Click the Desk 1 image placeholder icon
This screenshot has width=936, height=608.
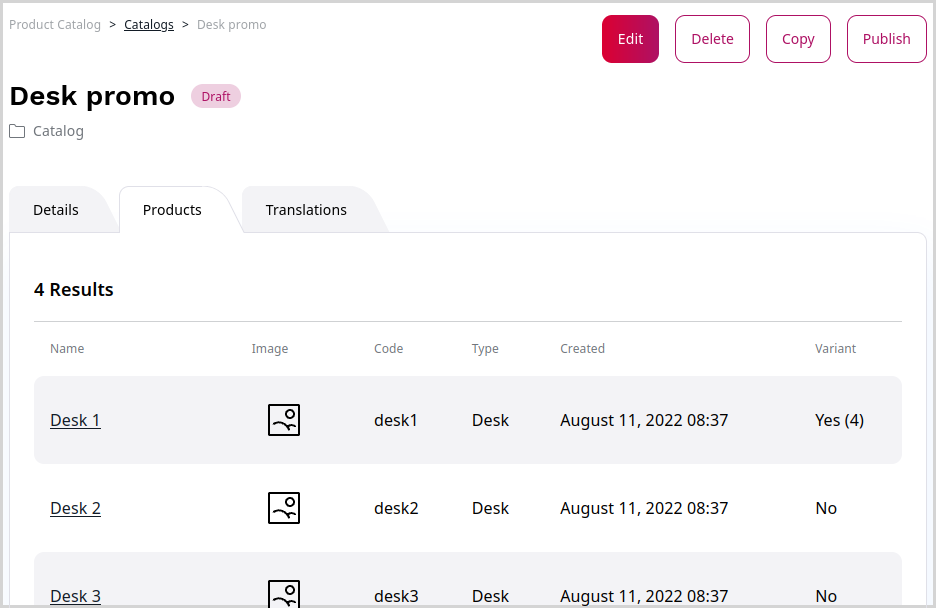coord(284,420)
